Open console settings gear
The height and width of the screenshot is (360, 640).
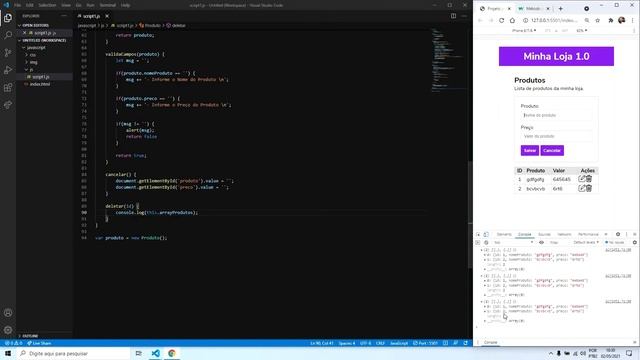click(x=635, y=242)
